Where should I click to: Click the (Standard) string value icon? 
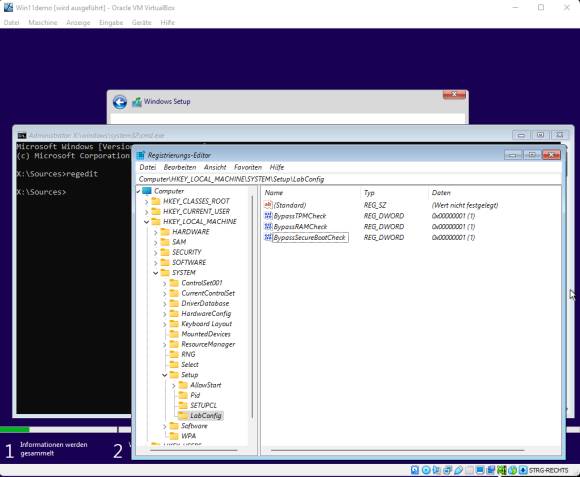tap(268, 204)
